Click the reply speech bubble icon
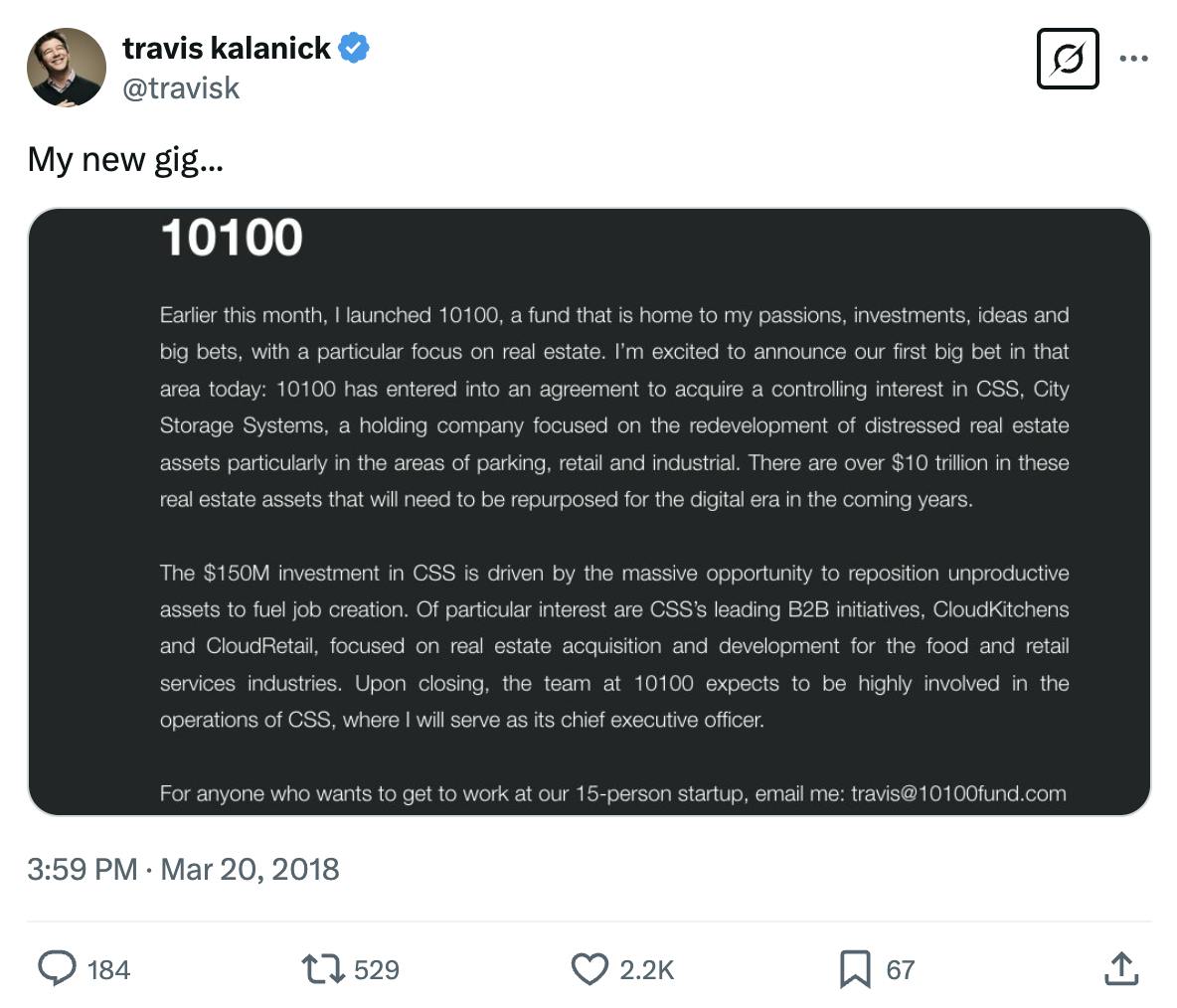This screenshot has width=1177, height=1008. pos(58,968)
